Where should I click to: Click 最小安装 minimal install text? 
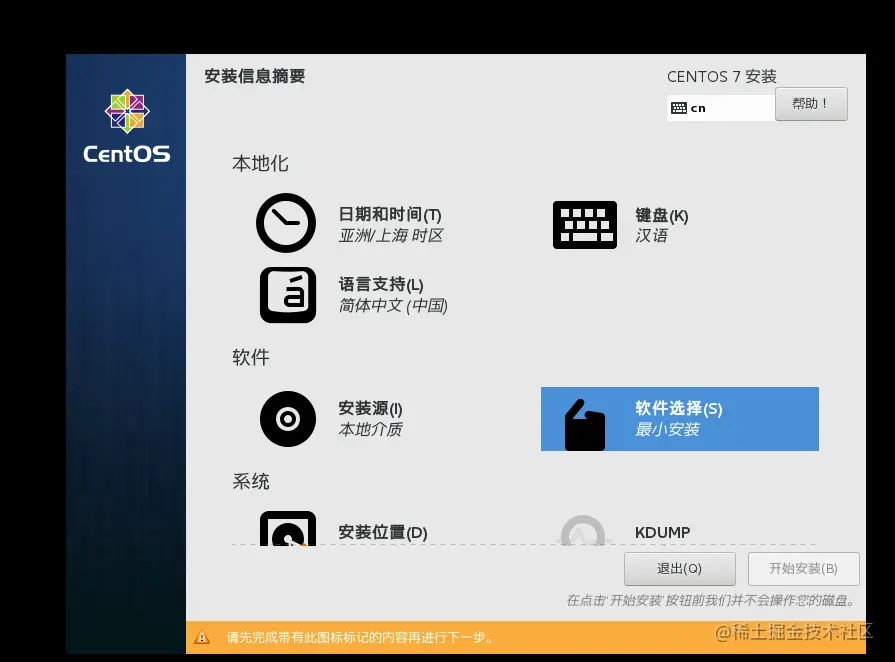(x=667, y=429)
